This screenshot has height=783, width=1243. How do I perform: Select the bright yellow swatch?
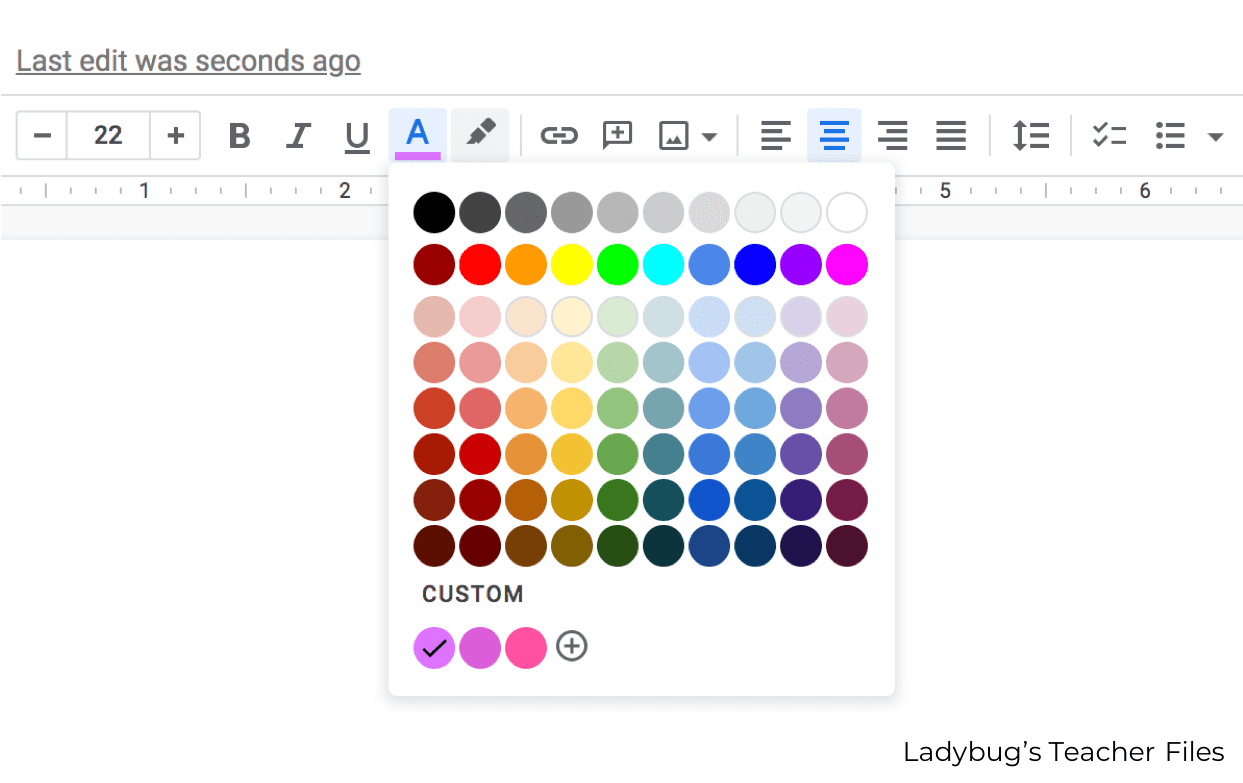coord(572,265)
